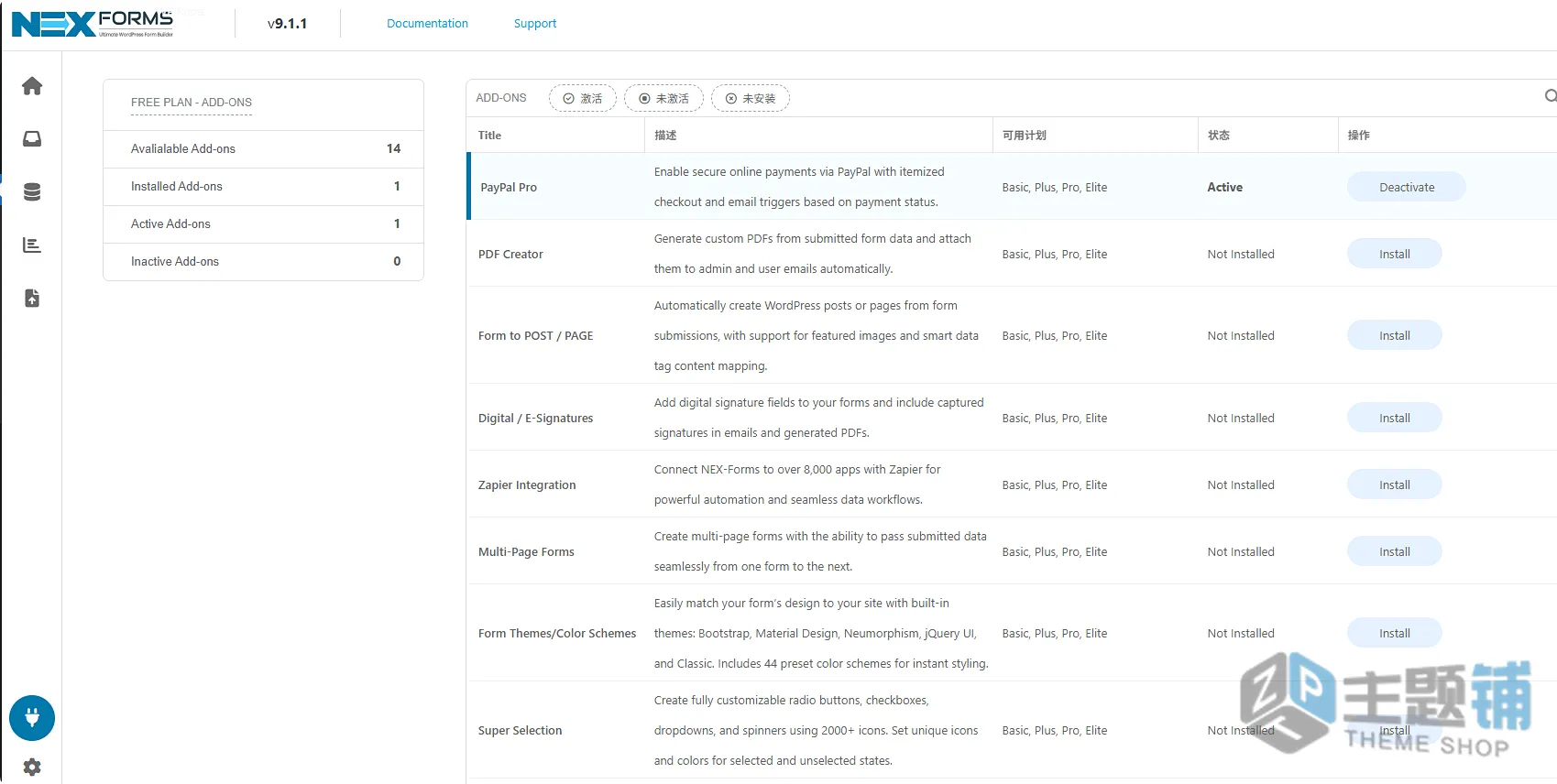Install the Zapier Integration add-on

1395,485
